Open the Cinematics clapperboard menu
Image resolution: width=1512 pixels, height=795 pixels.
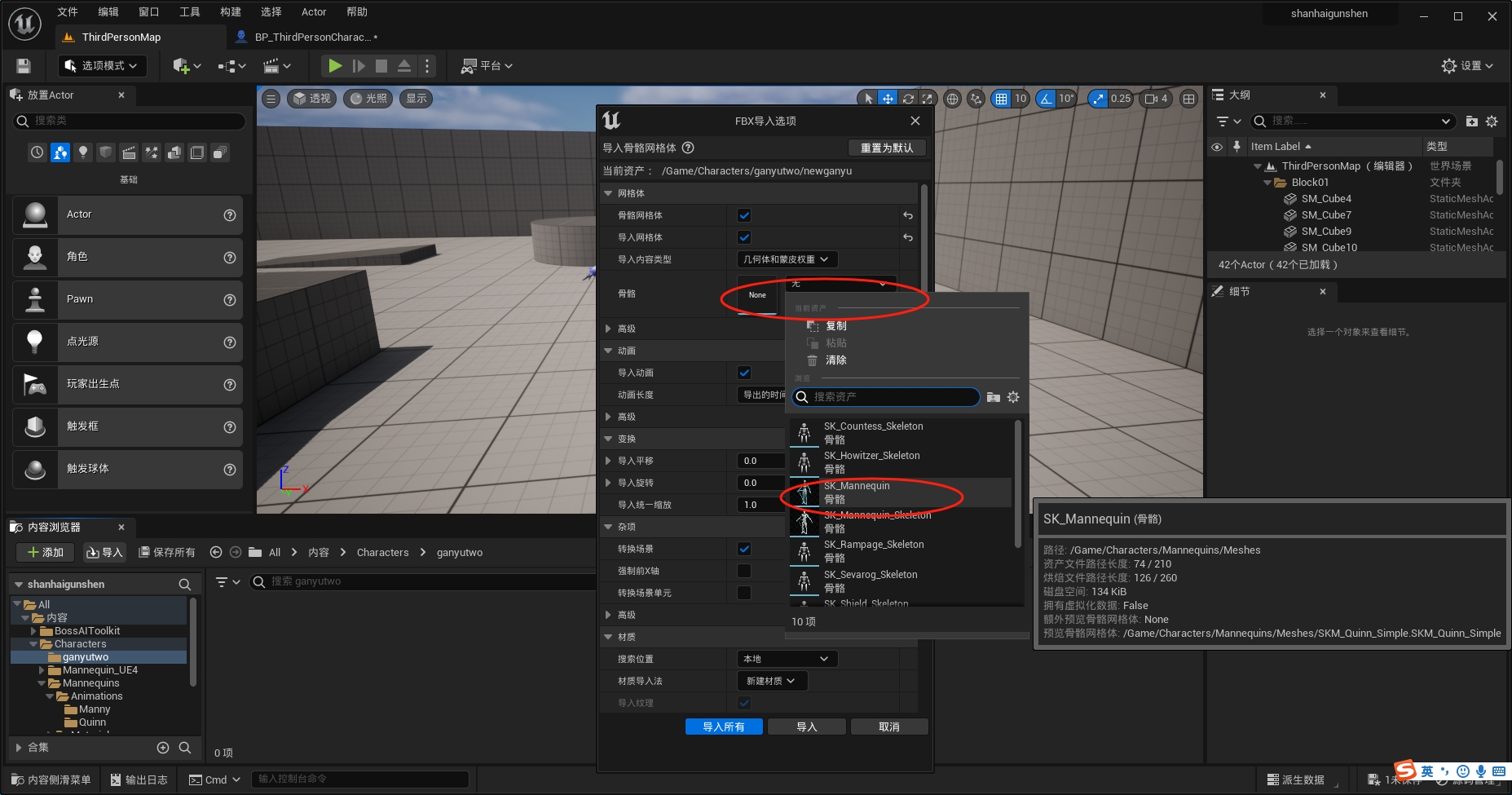click(276, 66)
